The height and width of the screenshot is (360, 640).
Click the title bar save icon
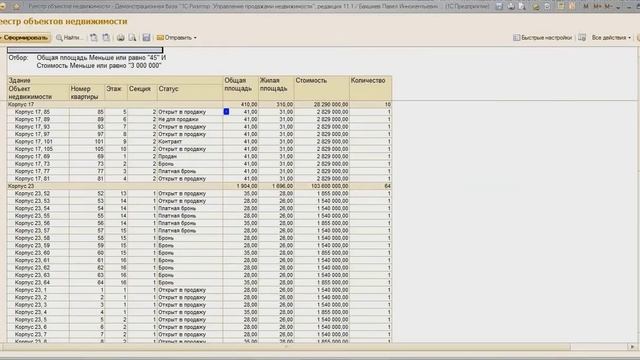click(499, 6)
